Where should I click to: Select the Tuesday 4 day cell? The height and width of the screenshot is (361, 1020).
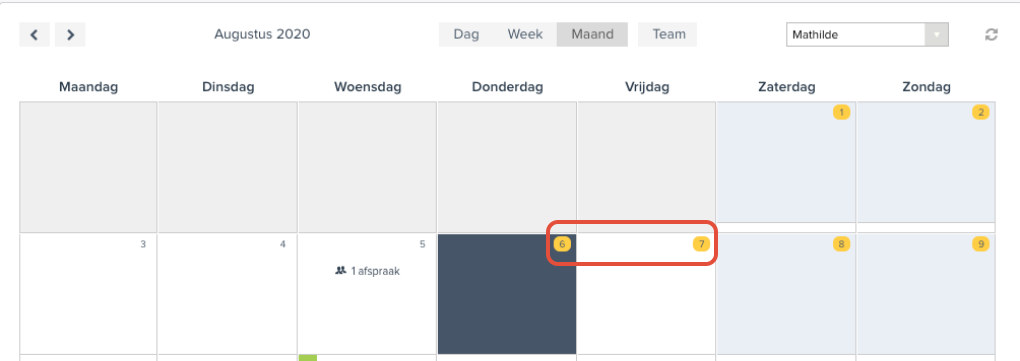(227, 294)
